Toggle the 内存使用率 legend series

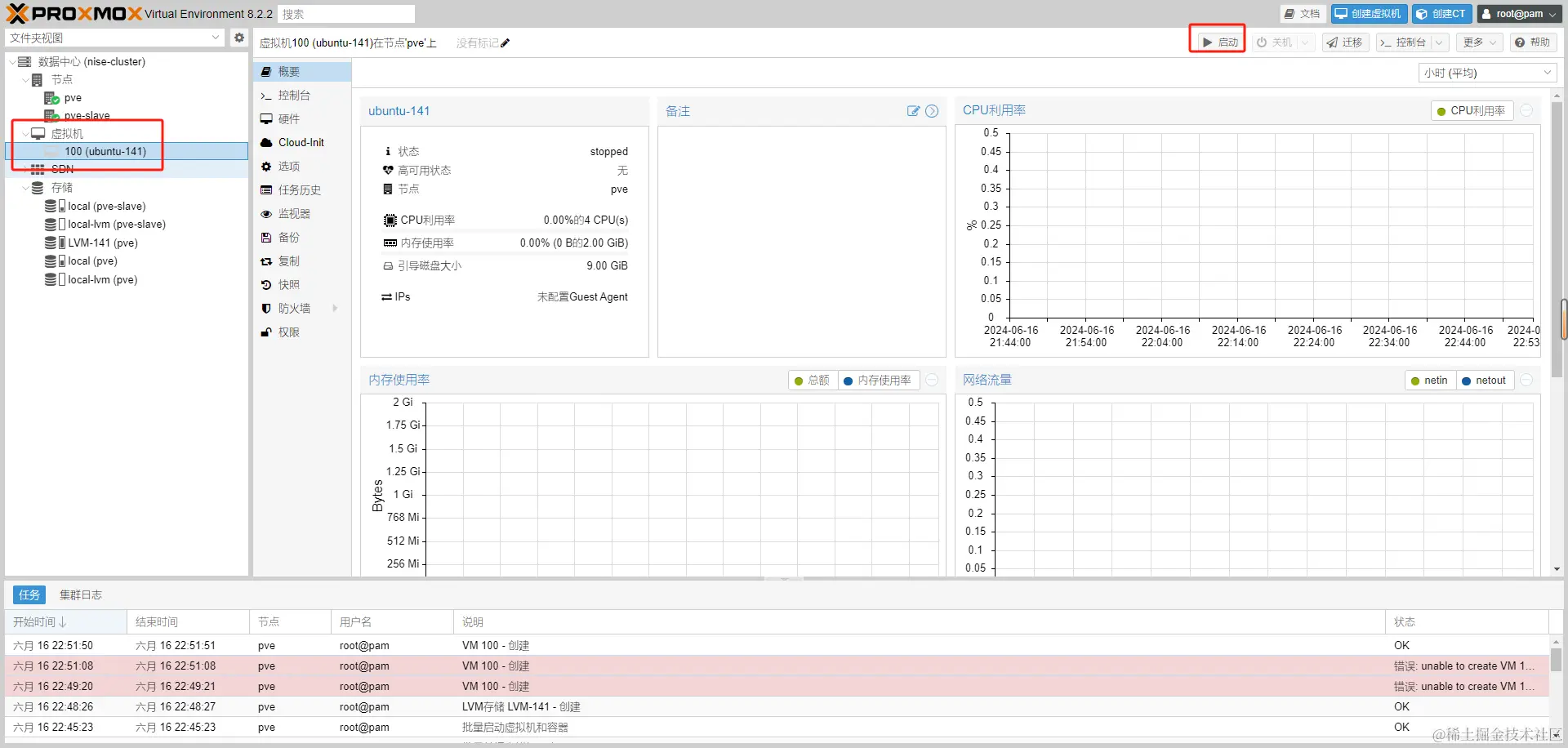click(878, 380)
